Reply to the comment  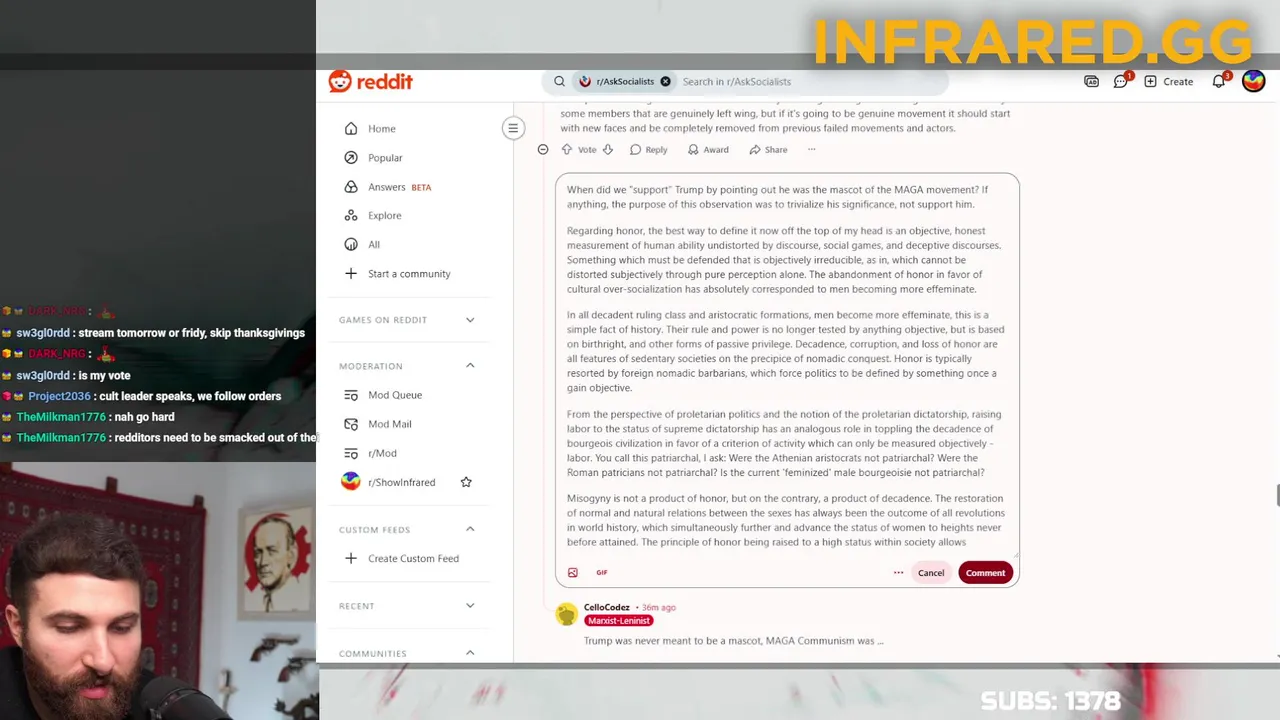point(648,150)
